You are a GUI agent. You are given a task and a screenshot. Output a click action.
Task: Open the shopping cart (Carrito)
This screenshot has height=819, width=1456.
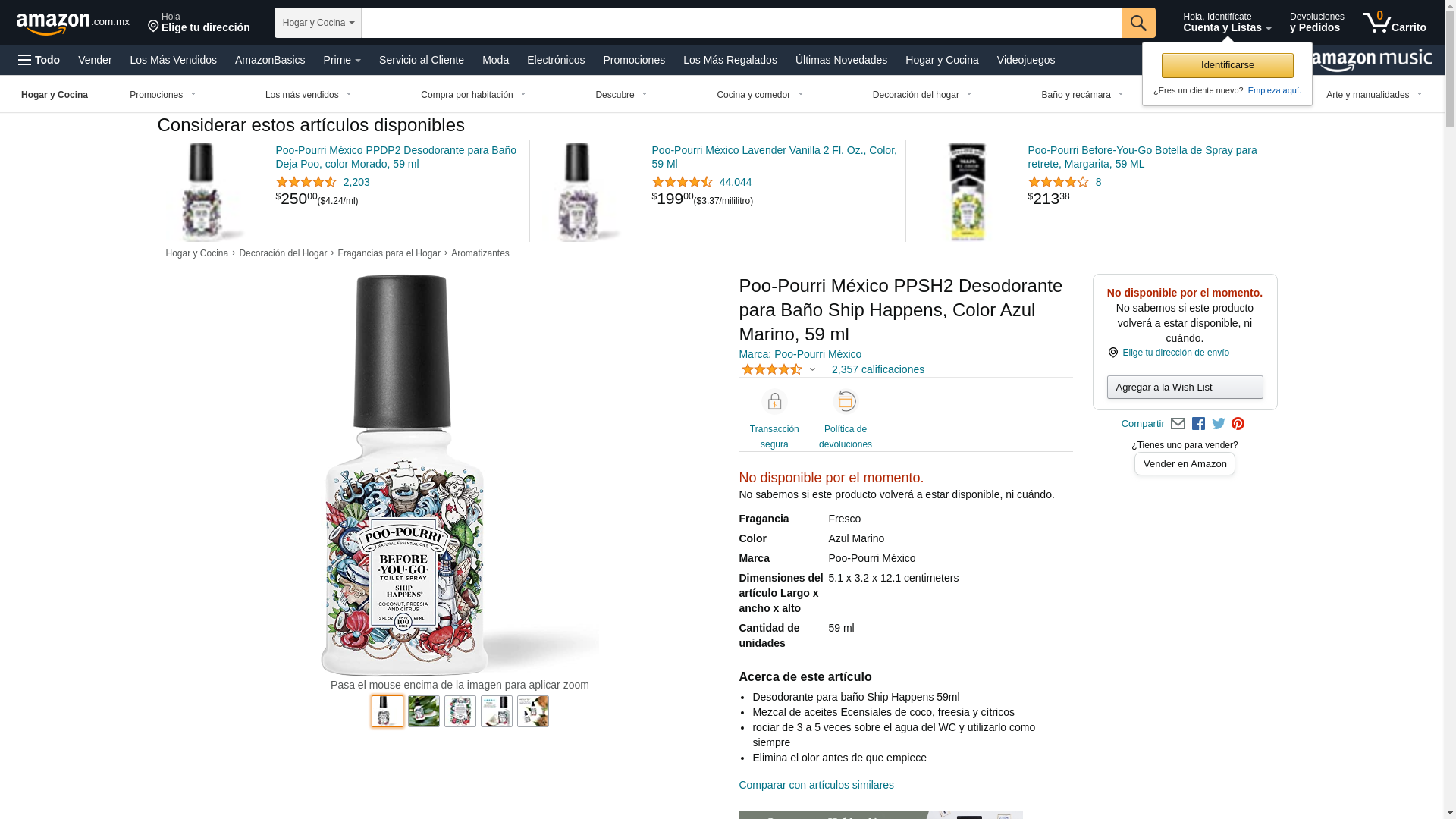click(1394, 23)
